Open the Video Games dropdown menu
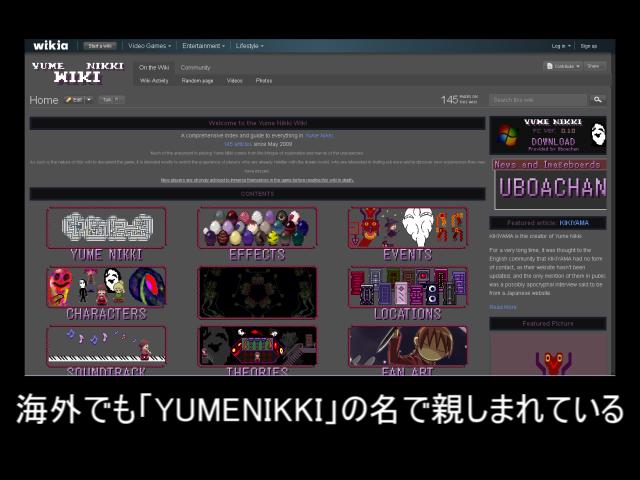This screenshot has width=640, height=480. click(149, 46)
